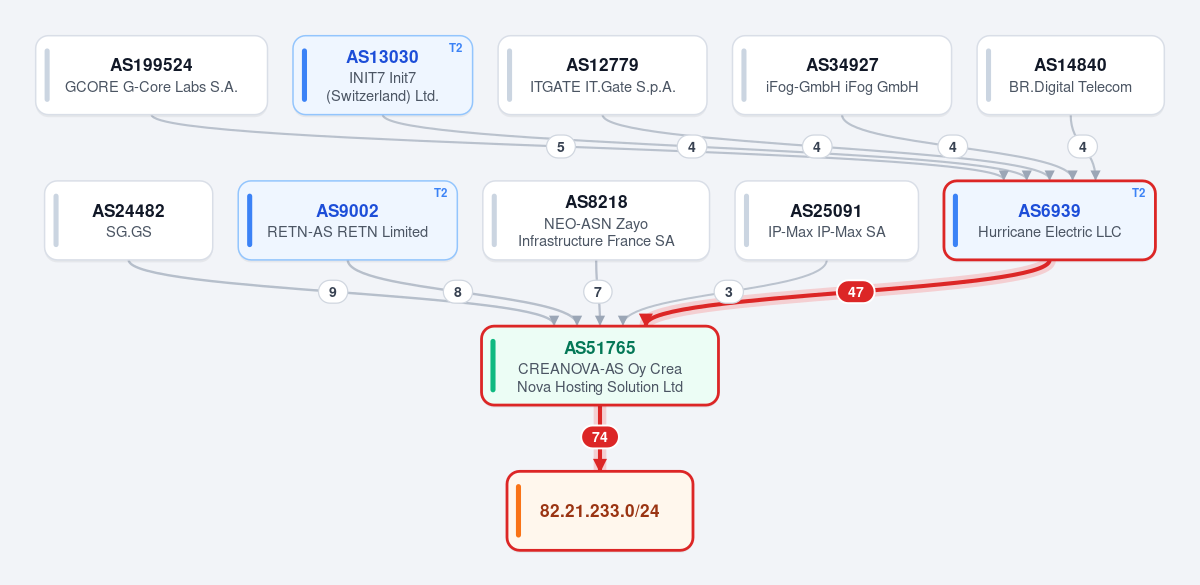Click the edge count badge 8

pos(458,292)
